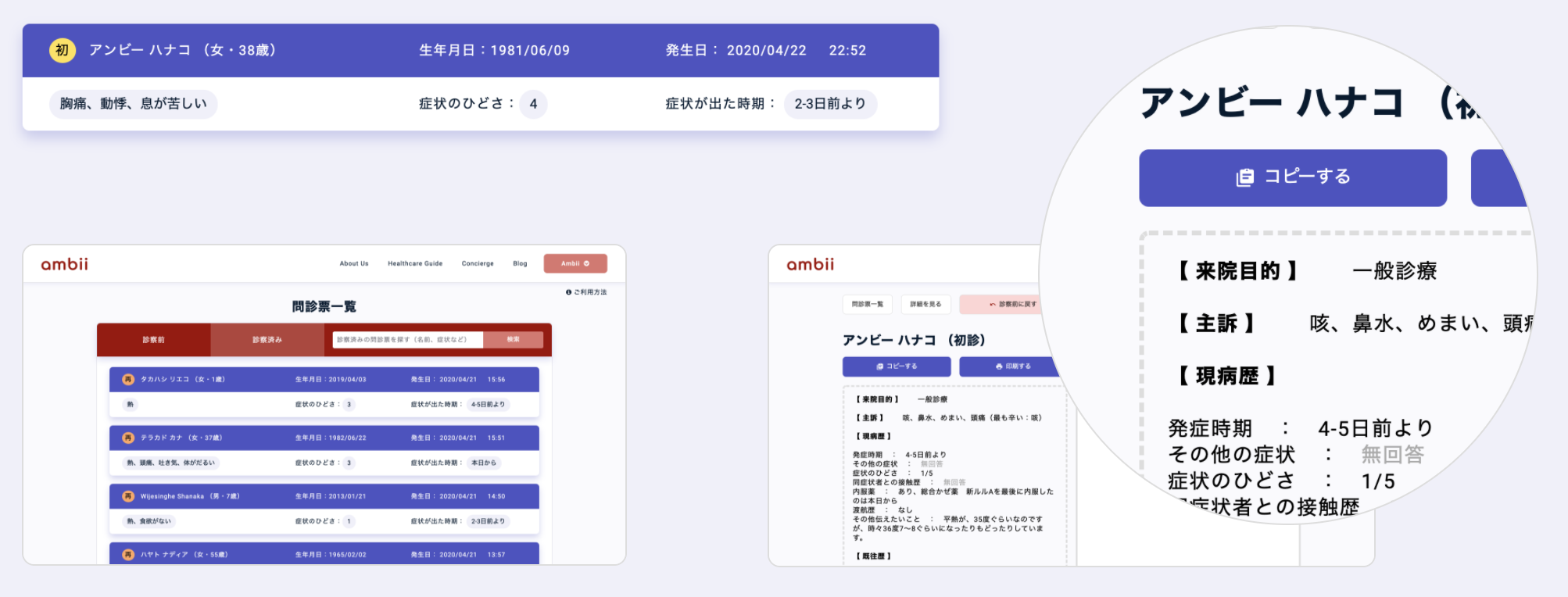Image resolution: width=1568 pixels, height=597 pixels.
Task: Click the 再 badge beside テラカド カナ
Action: [x=128, y=438]
